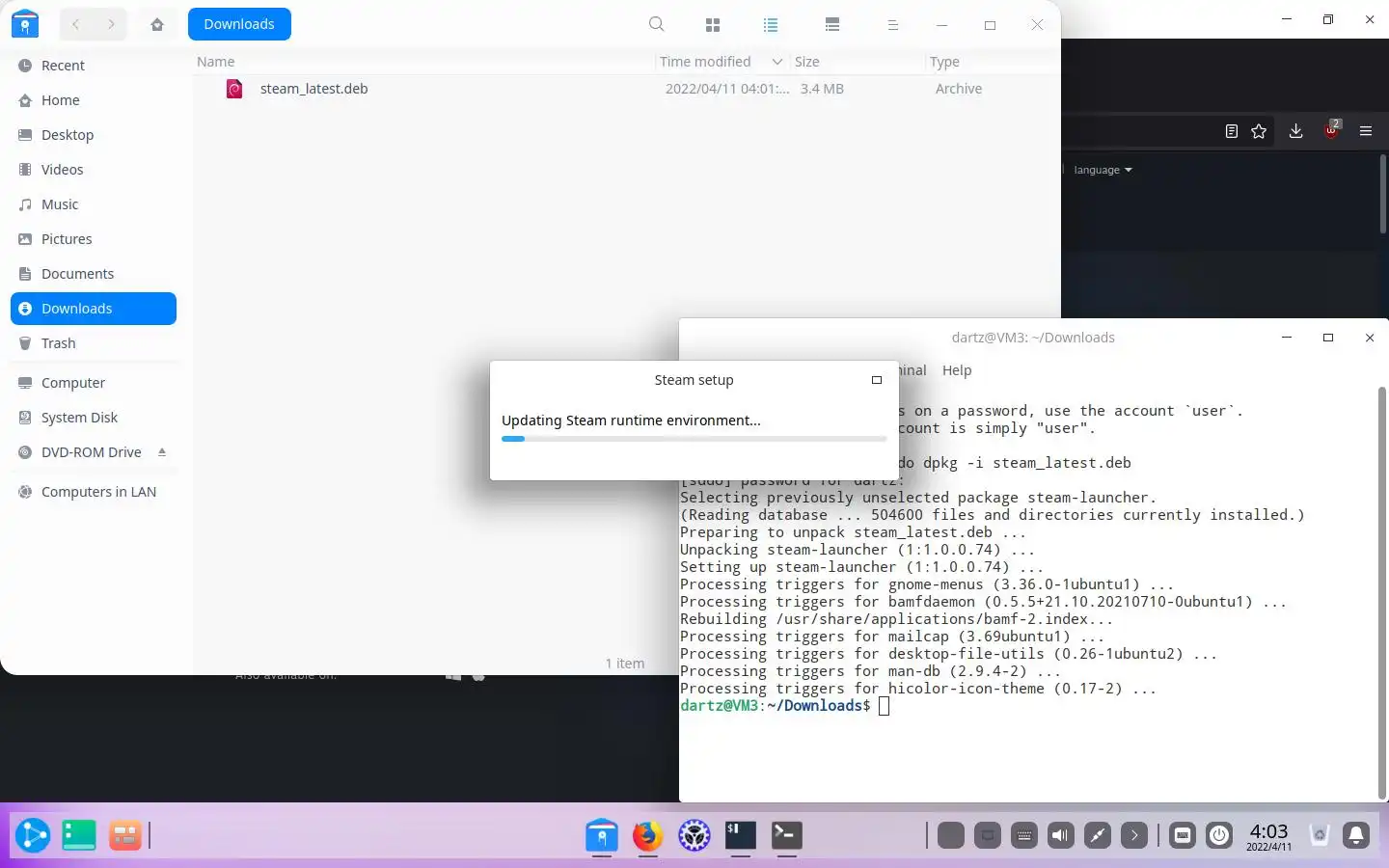This screenshot has width=1389, height=868.
Task: Expand the tray arrow in the dock
Action: (1134, 835)
